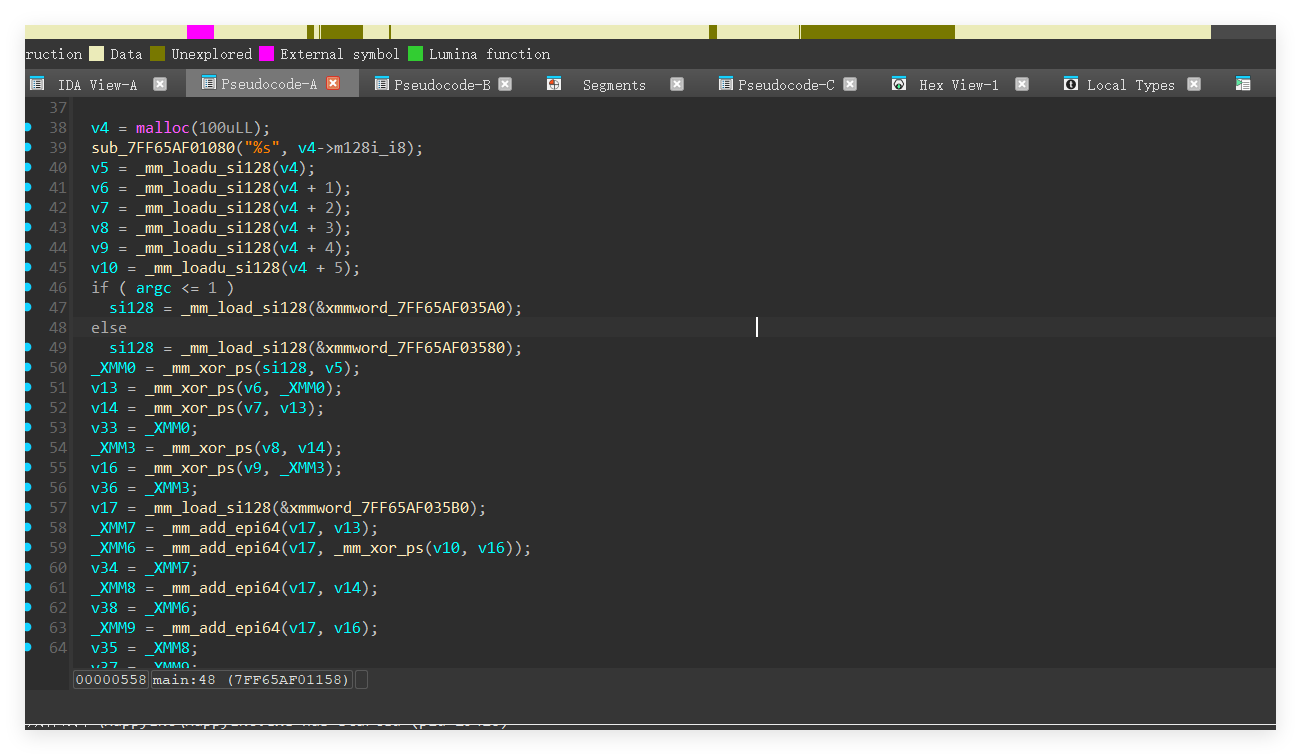Open the Pseudocode-C tab
The width and height of the screenshot is (1301, 755).
[x=786, y=85]
